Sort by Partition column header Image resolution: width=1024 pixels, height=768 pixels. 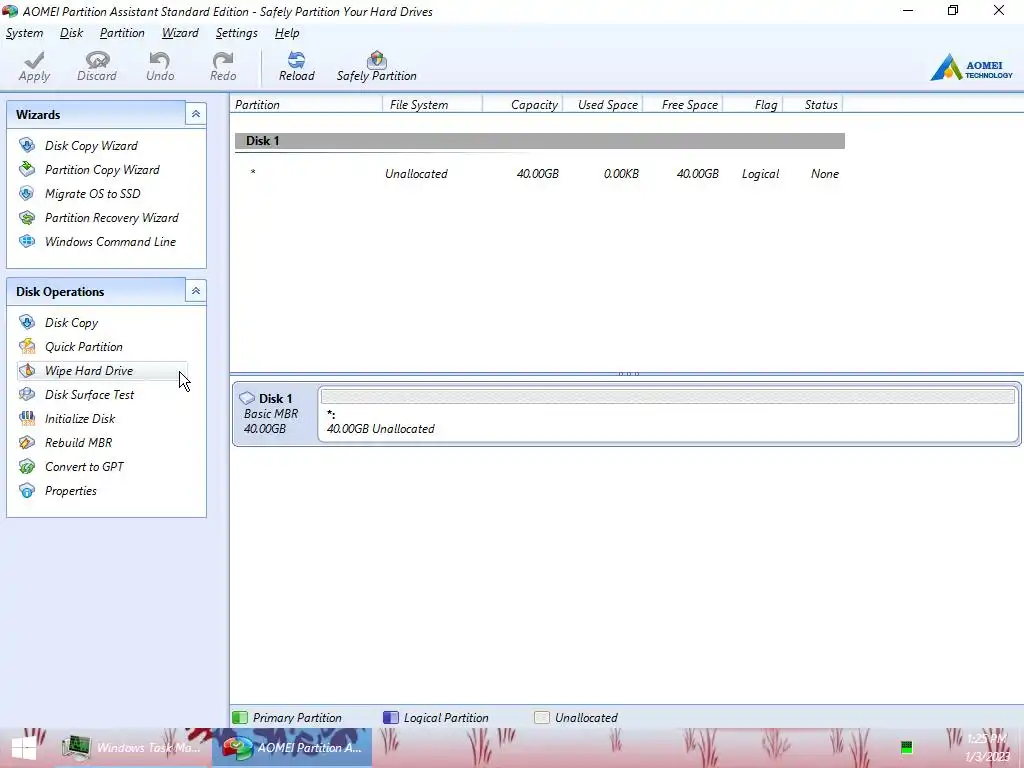(x=306, y=104)
